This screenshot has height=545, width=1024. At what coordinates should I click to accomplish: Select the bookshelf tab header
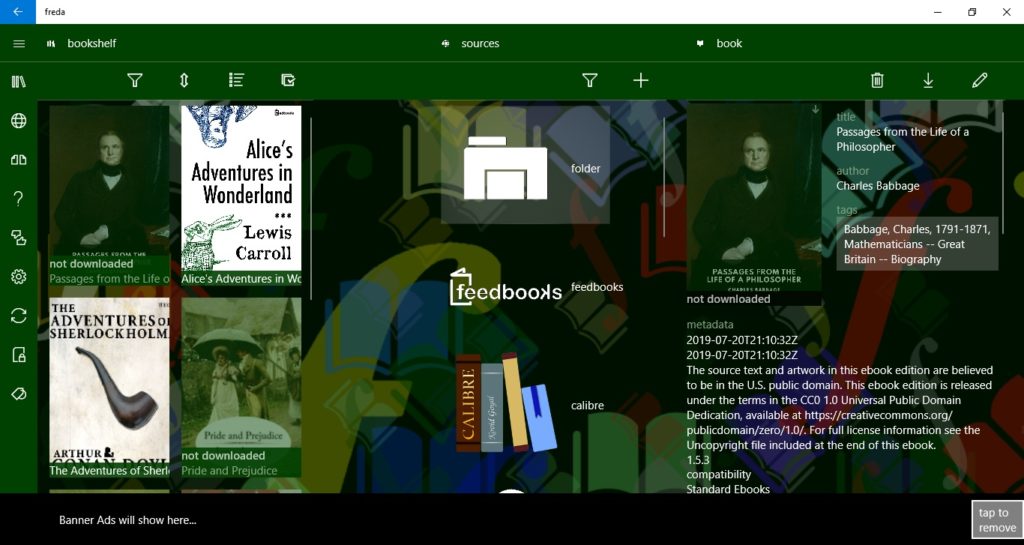point(82,44)
